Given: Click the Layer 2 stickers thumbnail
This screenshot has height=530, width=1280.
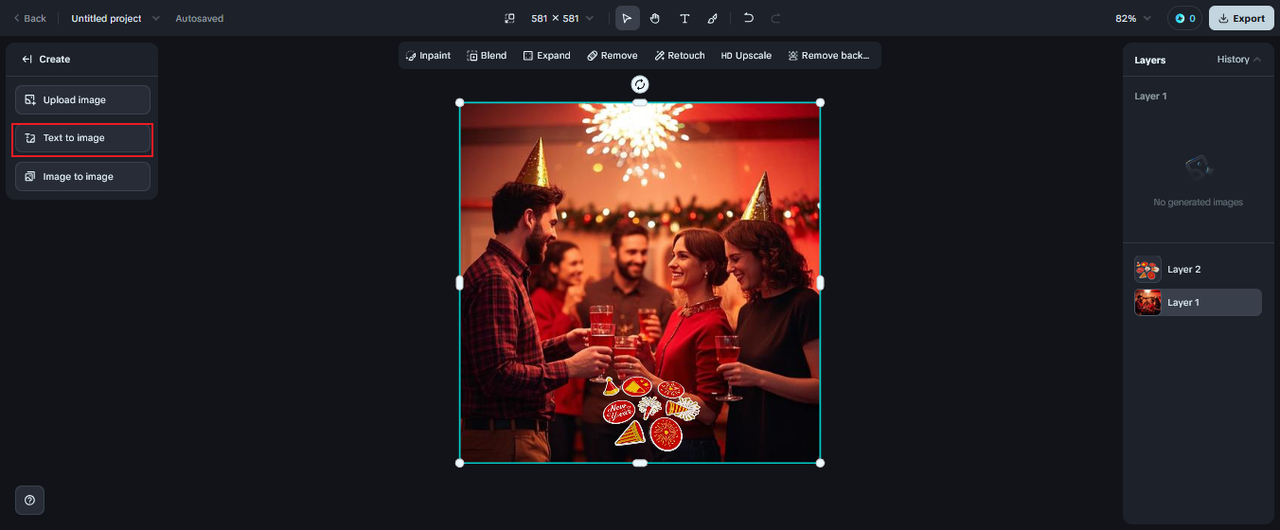Looking at the screenshot, I should click(x=1148, y=269).
